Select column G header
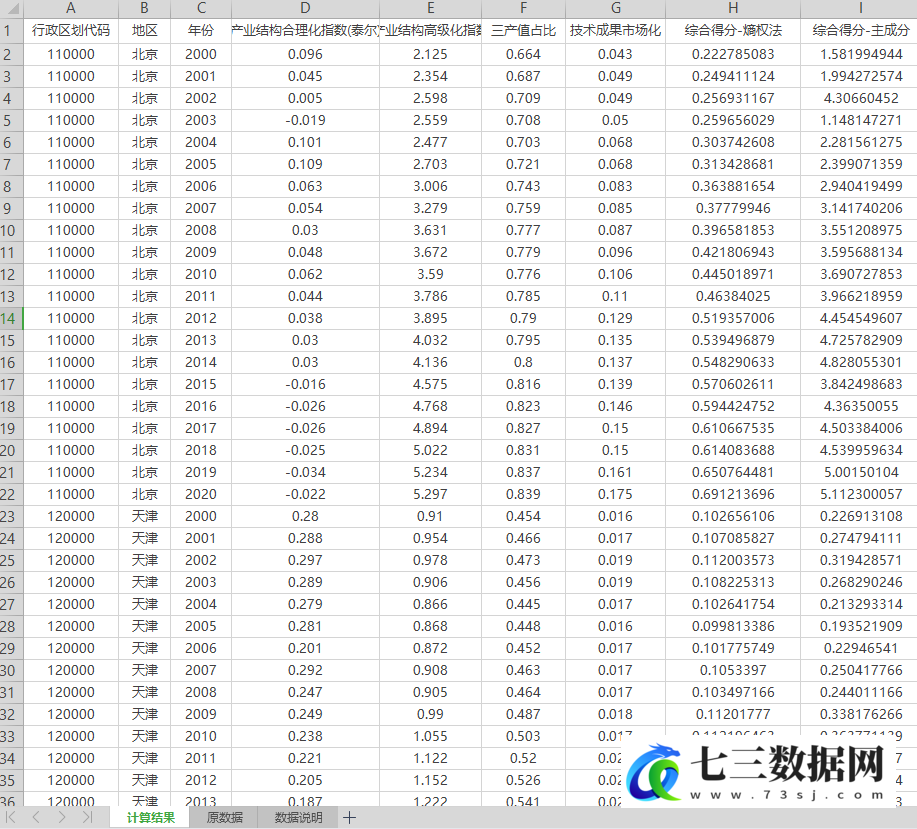The image size is (917, 829). click(615, 8)
